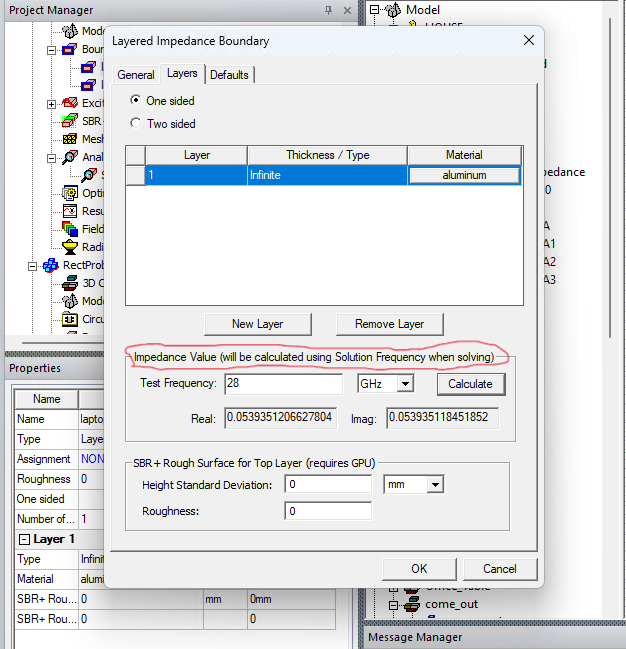Screen dimensions: 626x649
Task: Click the Thickness / Type column header
Action: [x=327, y=155]
